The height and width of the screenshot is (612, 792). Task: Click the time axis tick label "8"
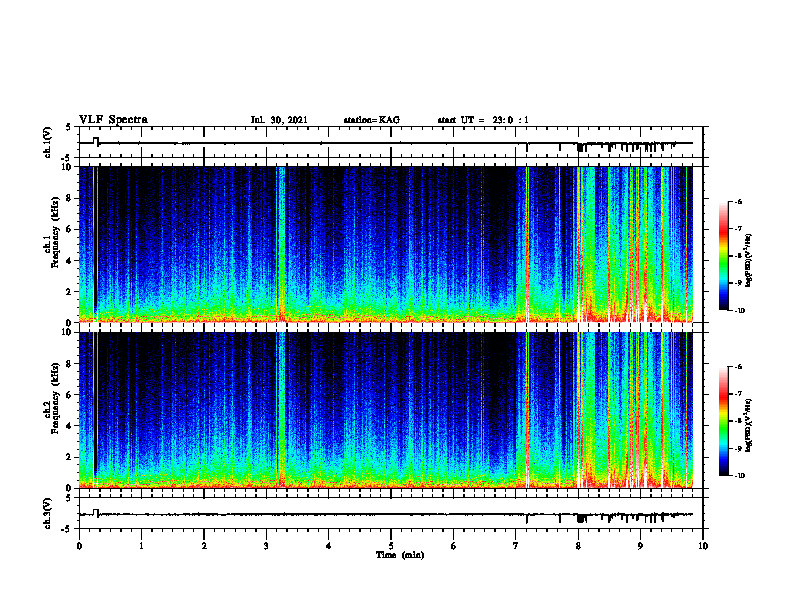[578, 546]
